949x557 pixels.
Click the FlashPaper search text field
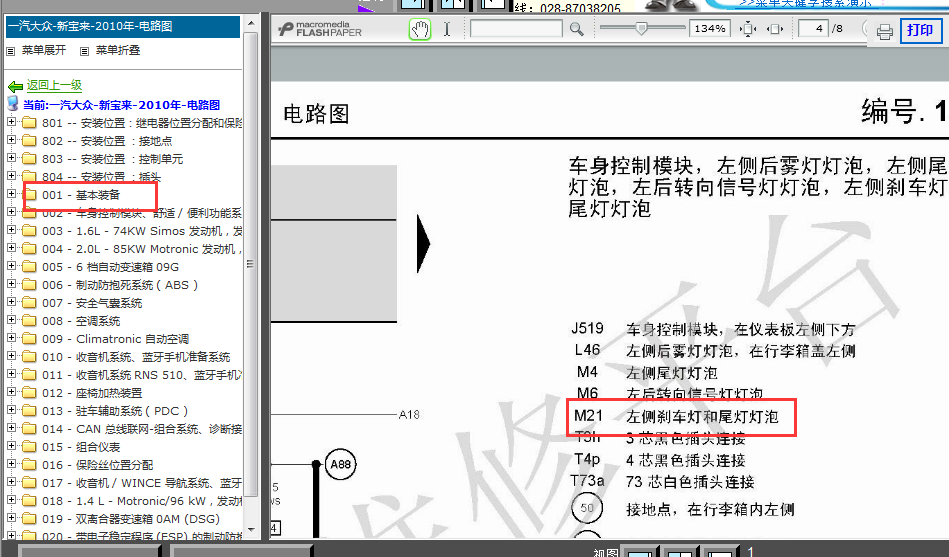[516, 28]
